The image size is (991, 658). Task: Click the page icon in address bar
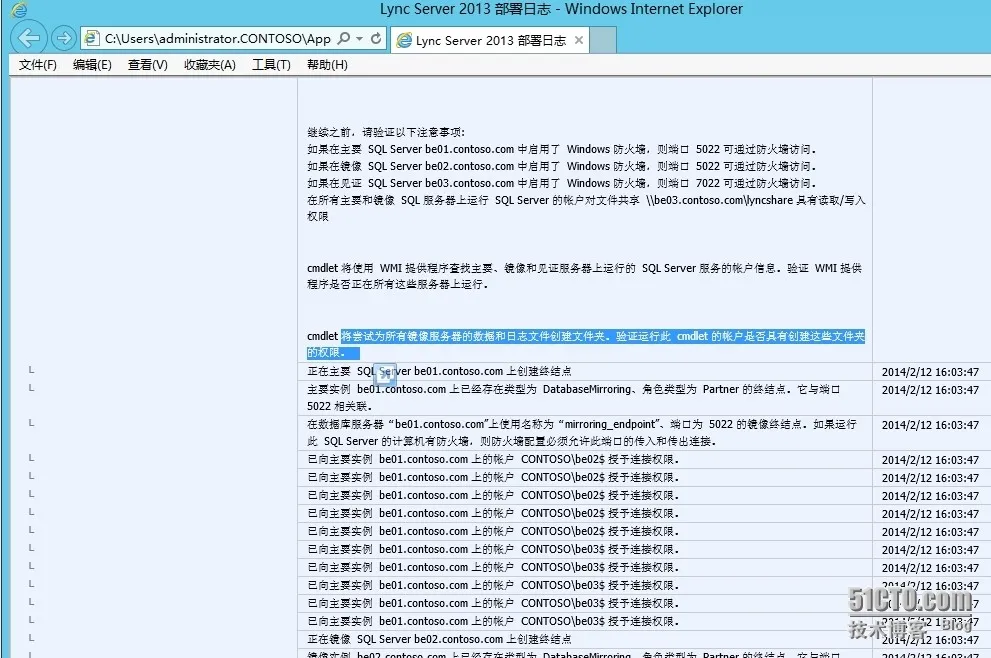[92, 39]
